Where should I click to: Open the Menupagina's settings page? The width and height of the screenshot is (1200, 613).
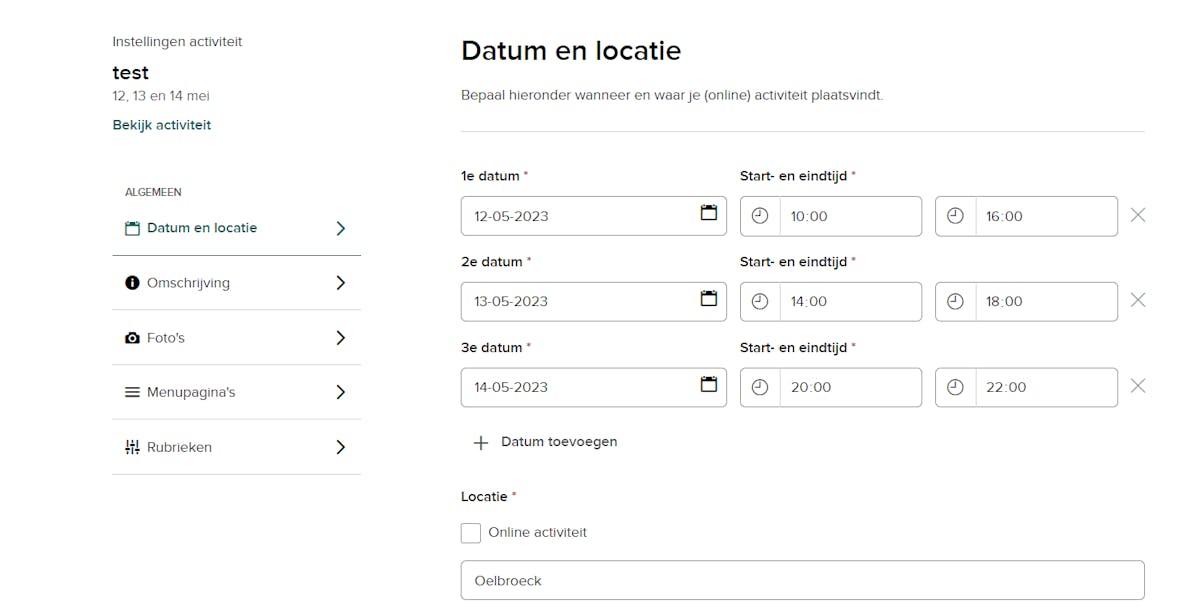190,392
